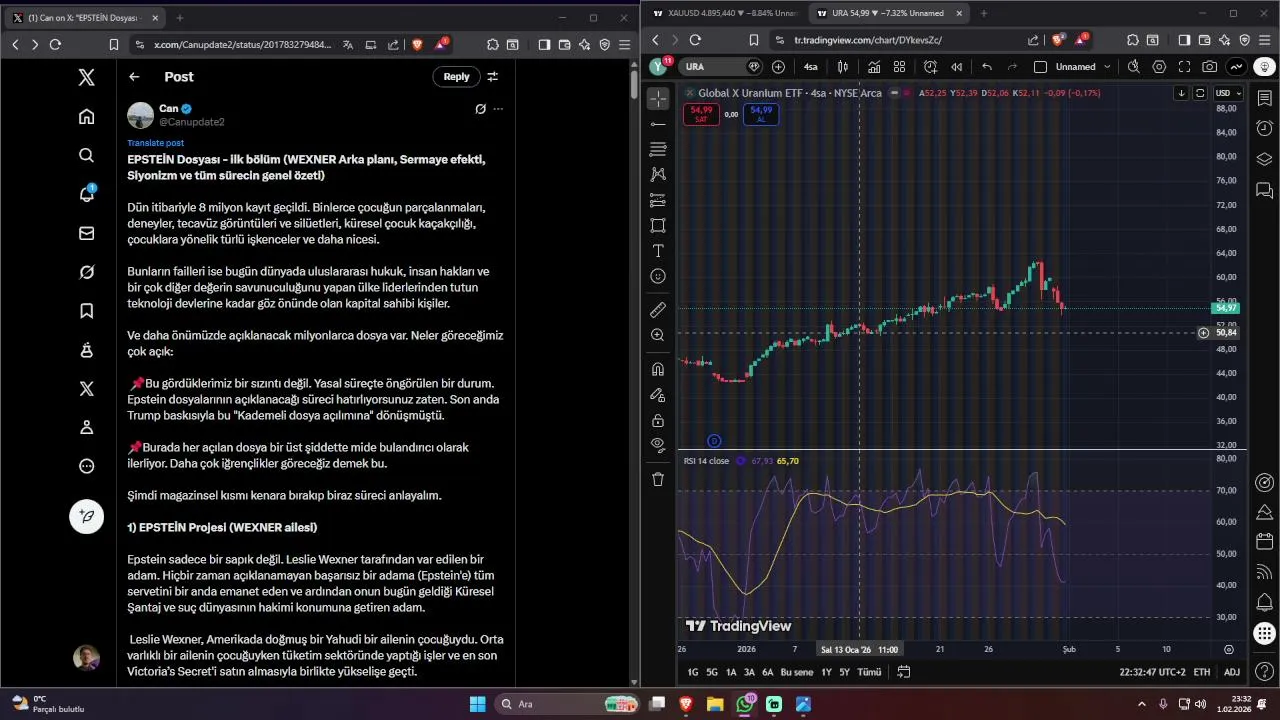This screenshot has width=1280, height=720.
Task: Click the Translate post link
Action: point(155,143)
